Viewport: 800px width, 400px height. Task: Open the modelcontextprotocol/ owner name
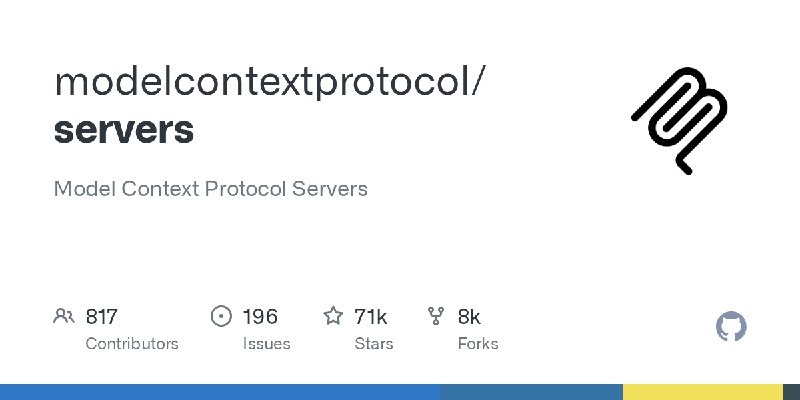pos(267,82)
